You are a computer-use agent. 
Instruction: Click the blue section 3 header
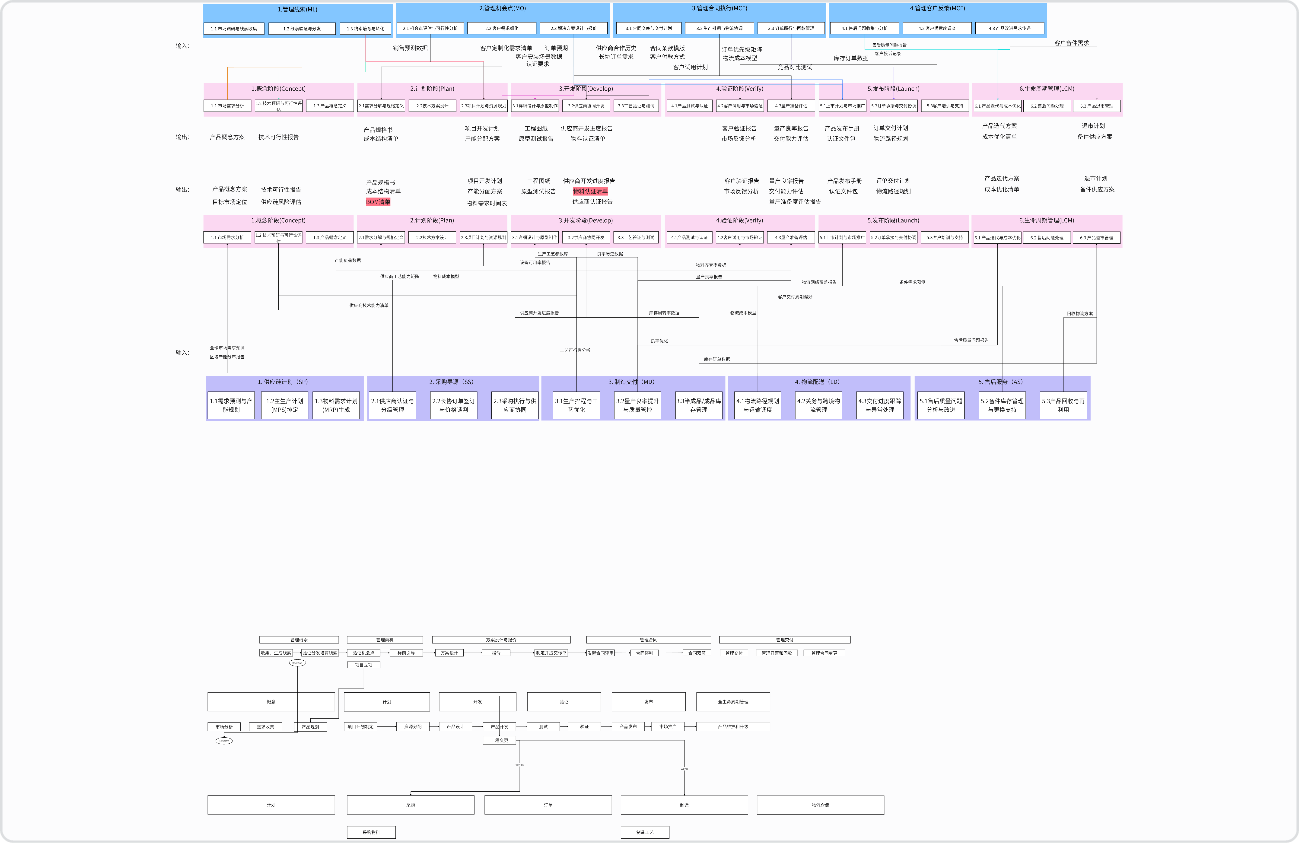pos(720,9)
